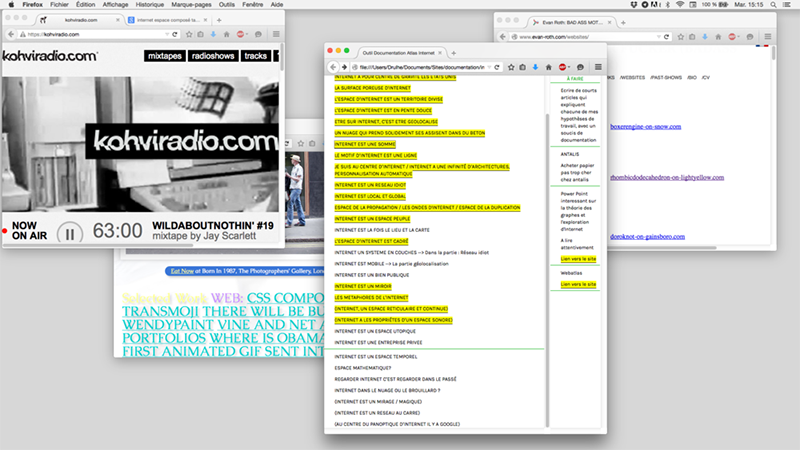Viewport: 800px width, 450px height.
Task: Pause the kohviradio Now On Air stream
Action: coord(68,233)
